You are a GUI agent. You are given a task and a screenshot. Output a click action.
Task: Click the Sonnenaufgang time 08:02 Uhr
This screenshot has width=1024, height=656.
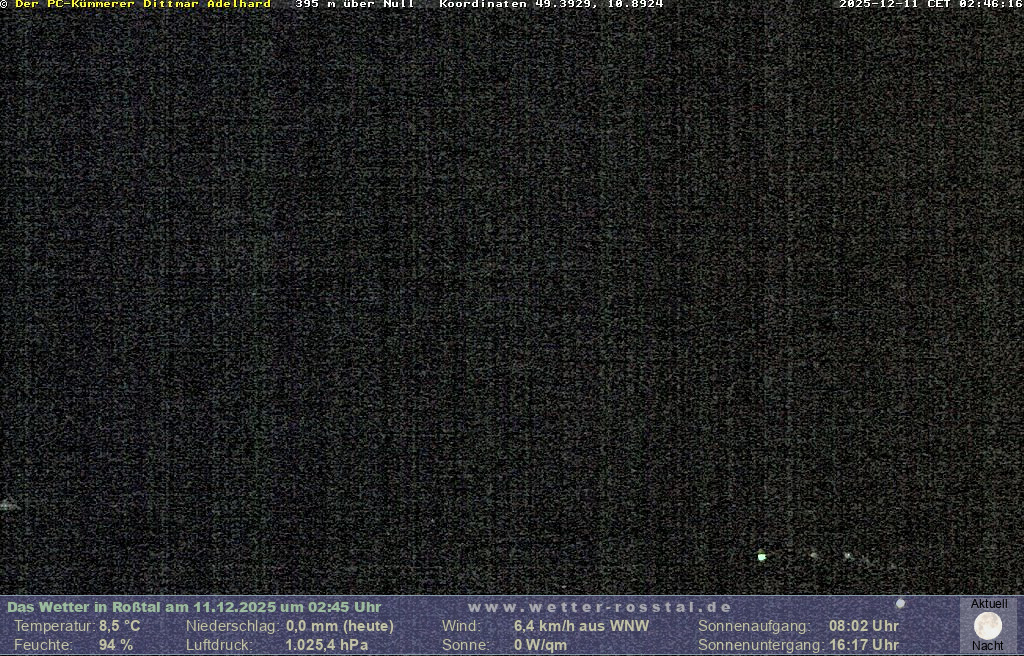point(863,626)
